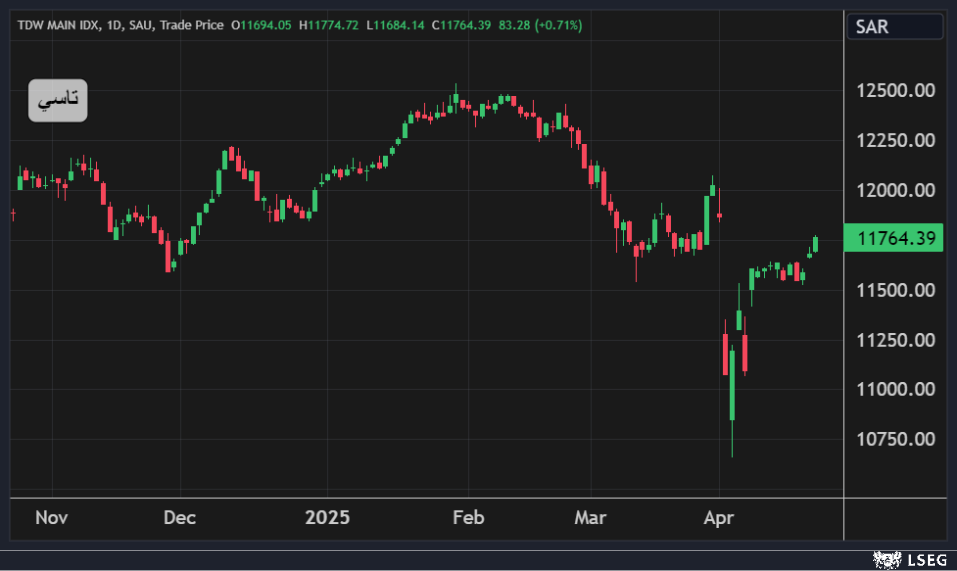This screenshot has height=571, width=957.
Task: Click the LSEG logo
Action: pos(910,559)
